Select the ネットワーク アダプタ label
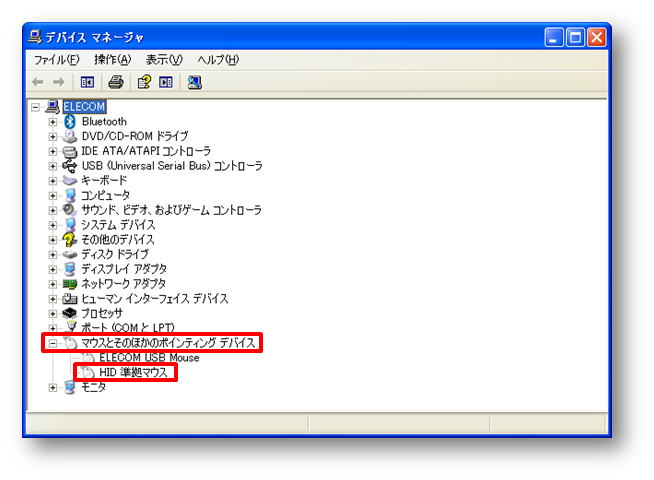654x480 pixels. pyautogui.click(x=123, y=284)
